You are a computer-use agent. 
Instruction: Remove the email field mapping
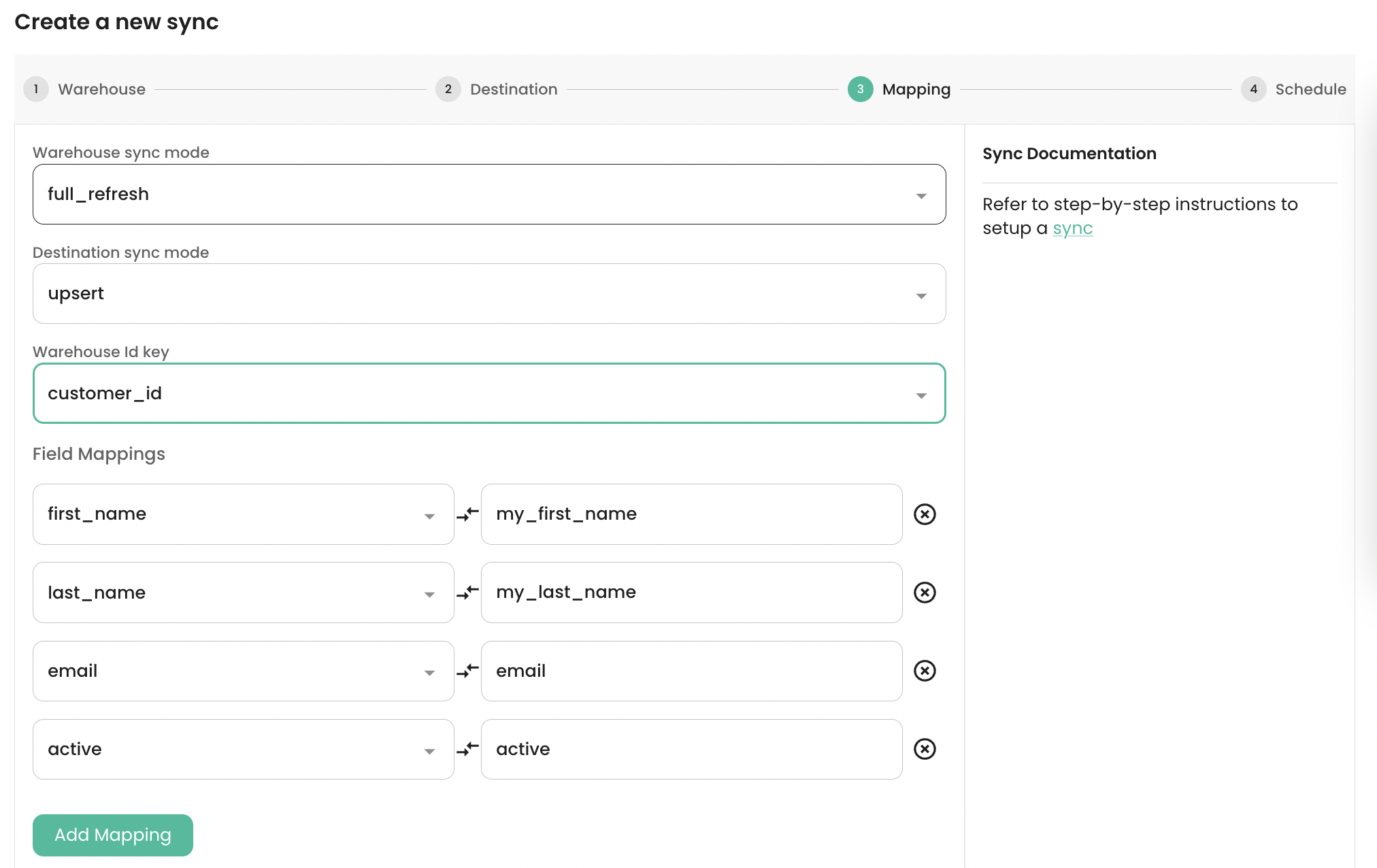pyautogui.click(x=925, y=671)
